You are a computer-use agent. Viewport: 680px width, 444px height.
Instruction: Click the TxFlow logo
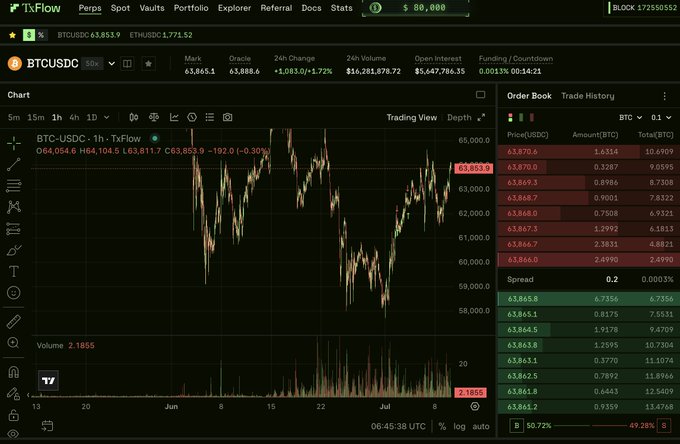click(x=35, y=8)
